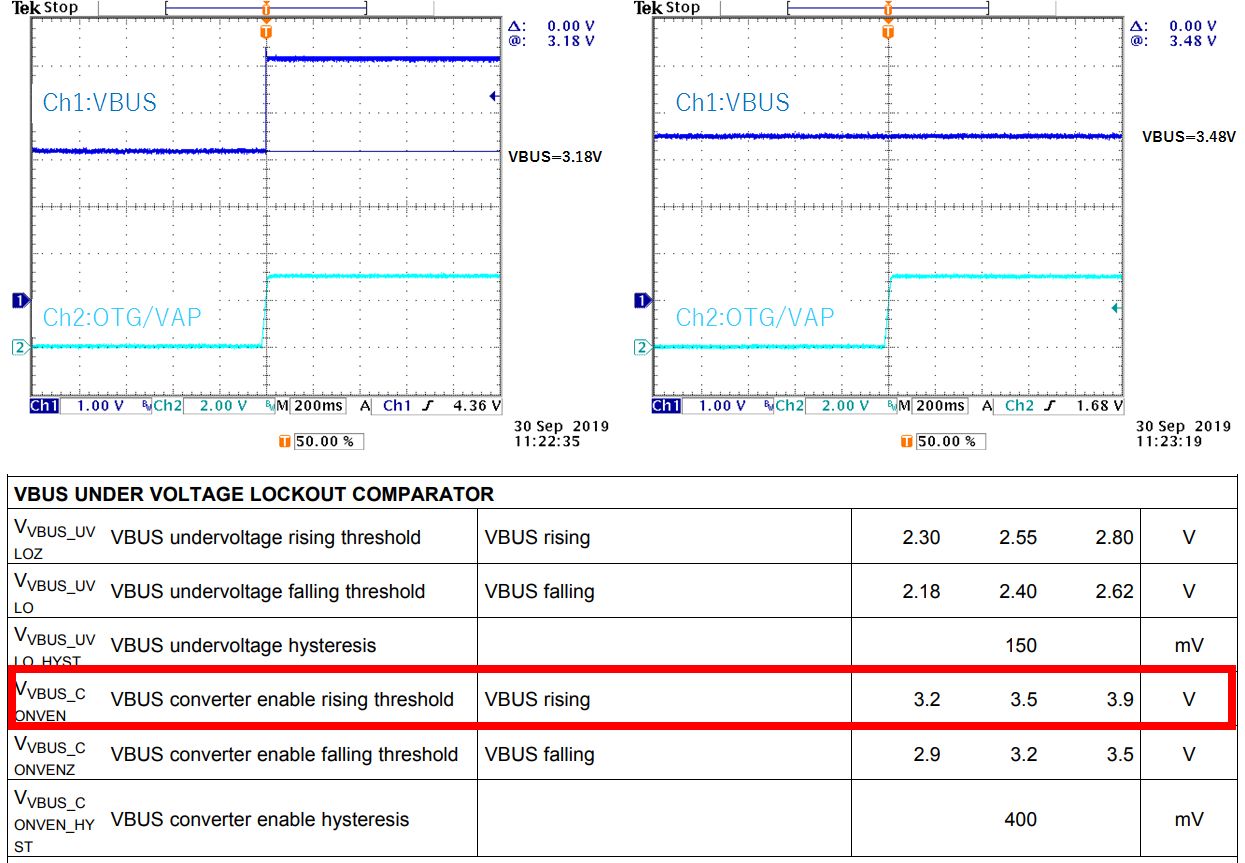Click 'VBUS falling' condition in converter enable row

540,754
